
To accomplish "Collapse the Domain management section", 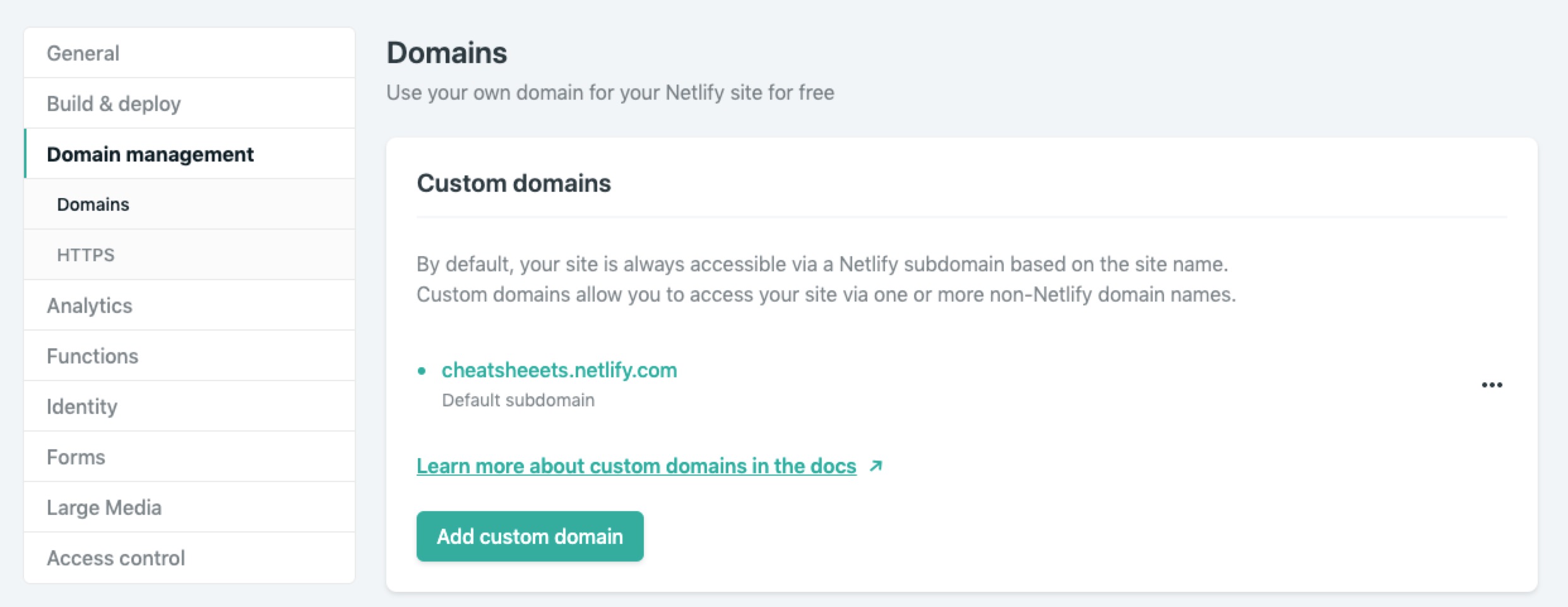I will pos(150,155).
